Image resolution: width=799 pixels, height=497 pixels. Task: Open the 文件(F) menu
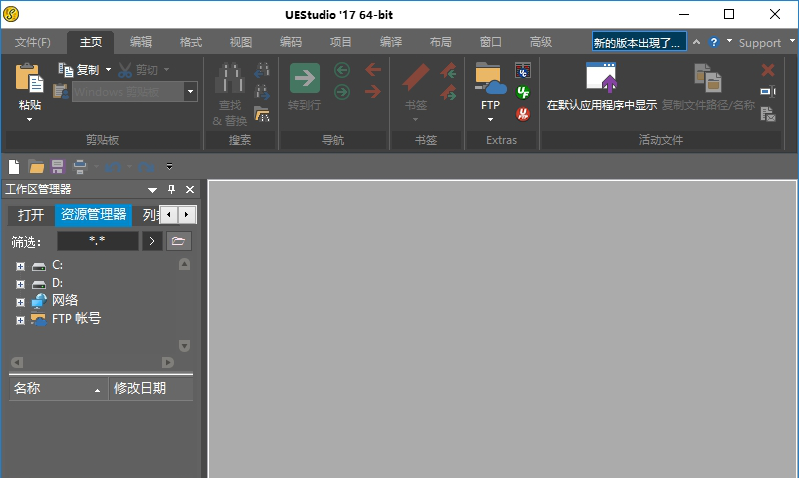(x=33, y=42)
